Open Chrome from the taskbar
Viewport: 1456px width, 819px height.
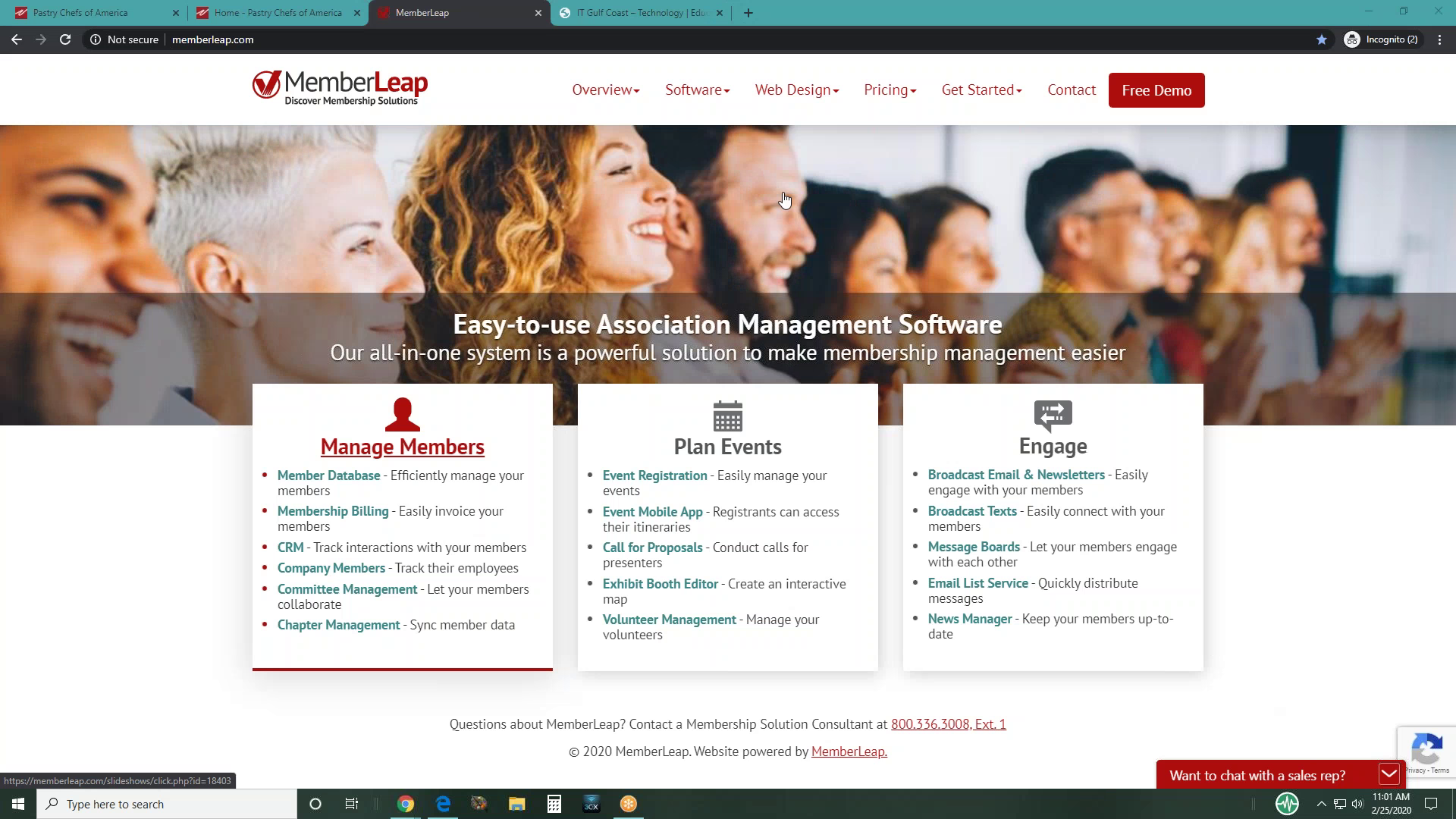pyautogui.click(x=406, y=804)
